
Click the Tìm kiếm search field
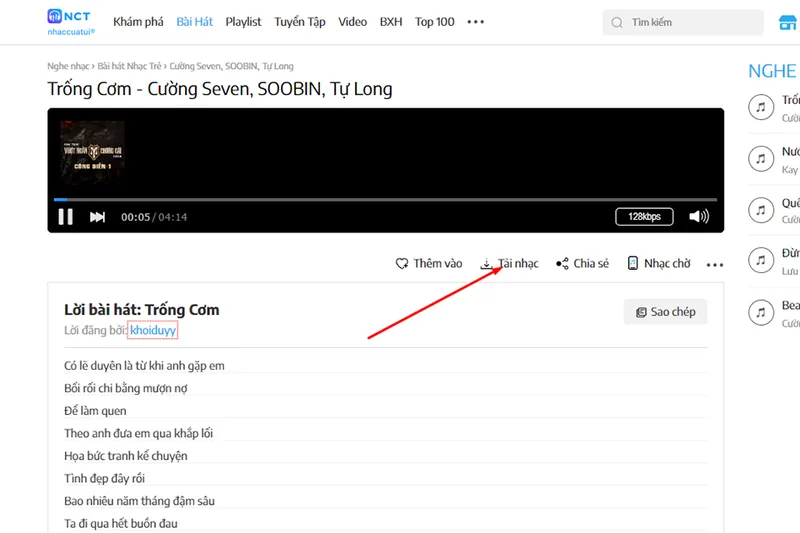(x=690, y=22)
